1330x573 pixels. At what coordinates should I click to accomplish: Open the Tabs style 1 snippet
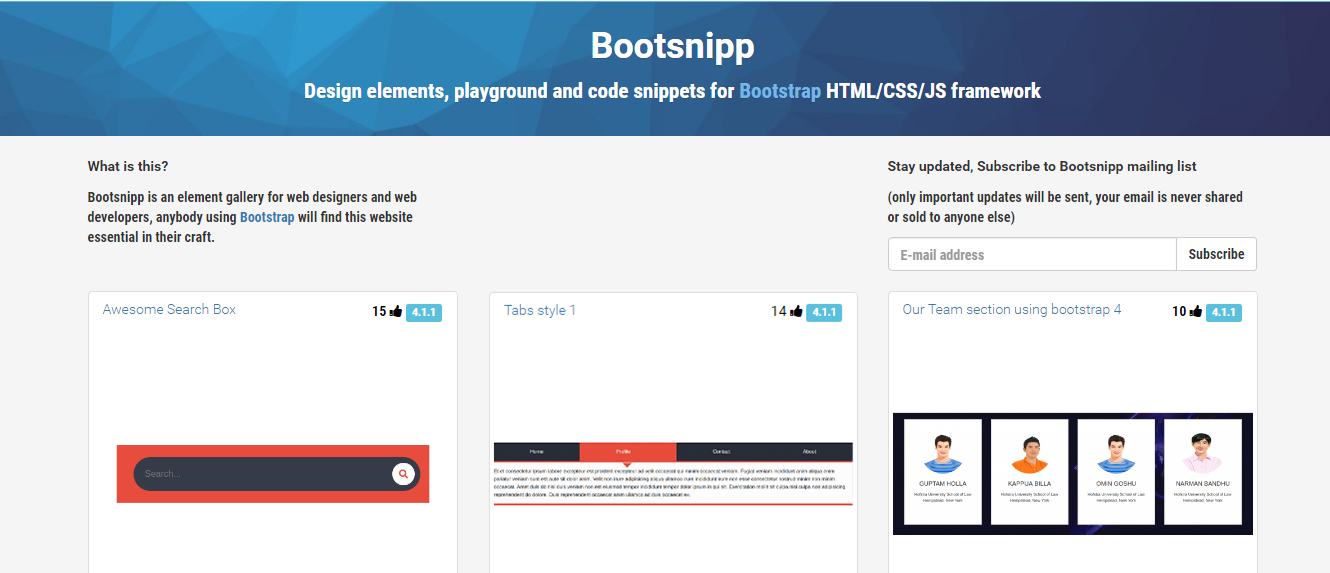point(540,310)
